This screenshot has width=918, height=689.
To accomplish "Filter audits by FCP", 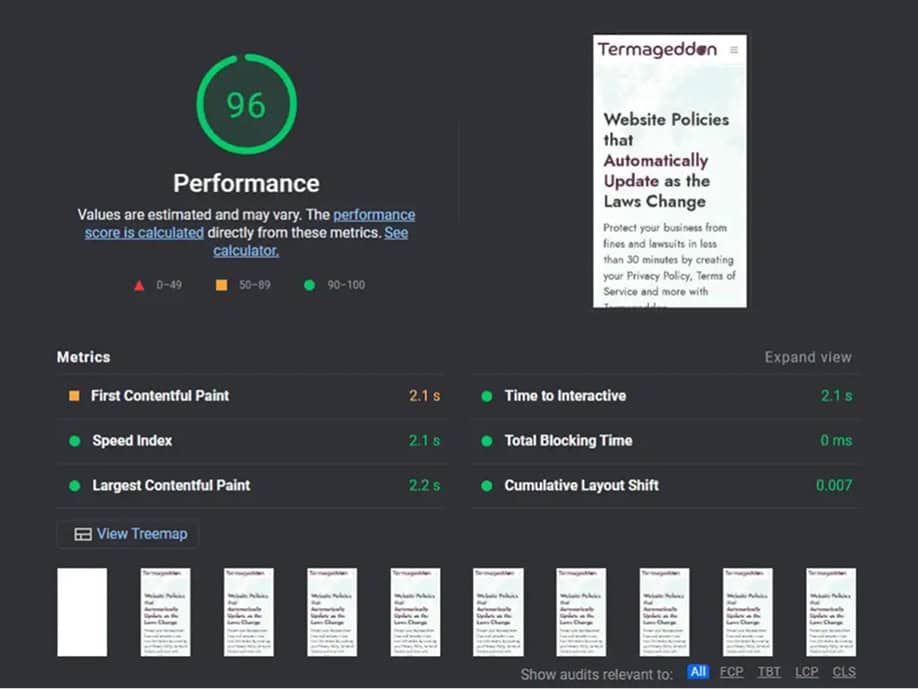I will pos(731,672).
